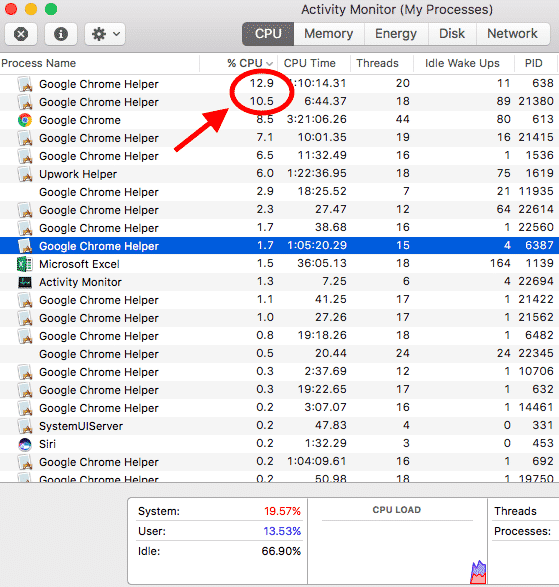This screenshot has width=559, height=587.
Task: Click the Activity Monitor window title
Action: coord(397,10)
